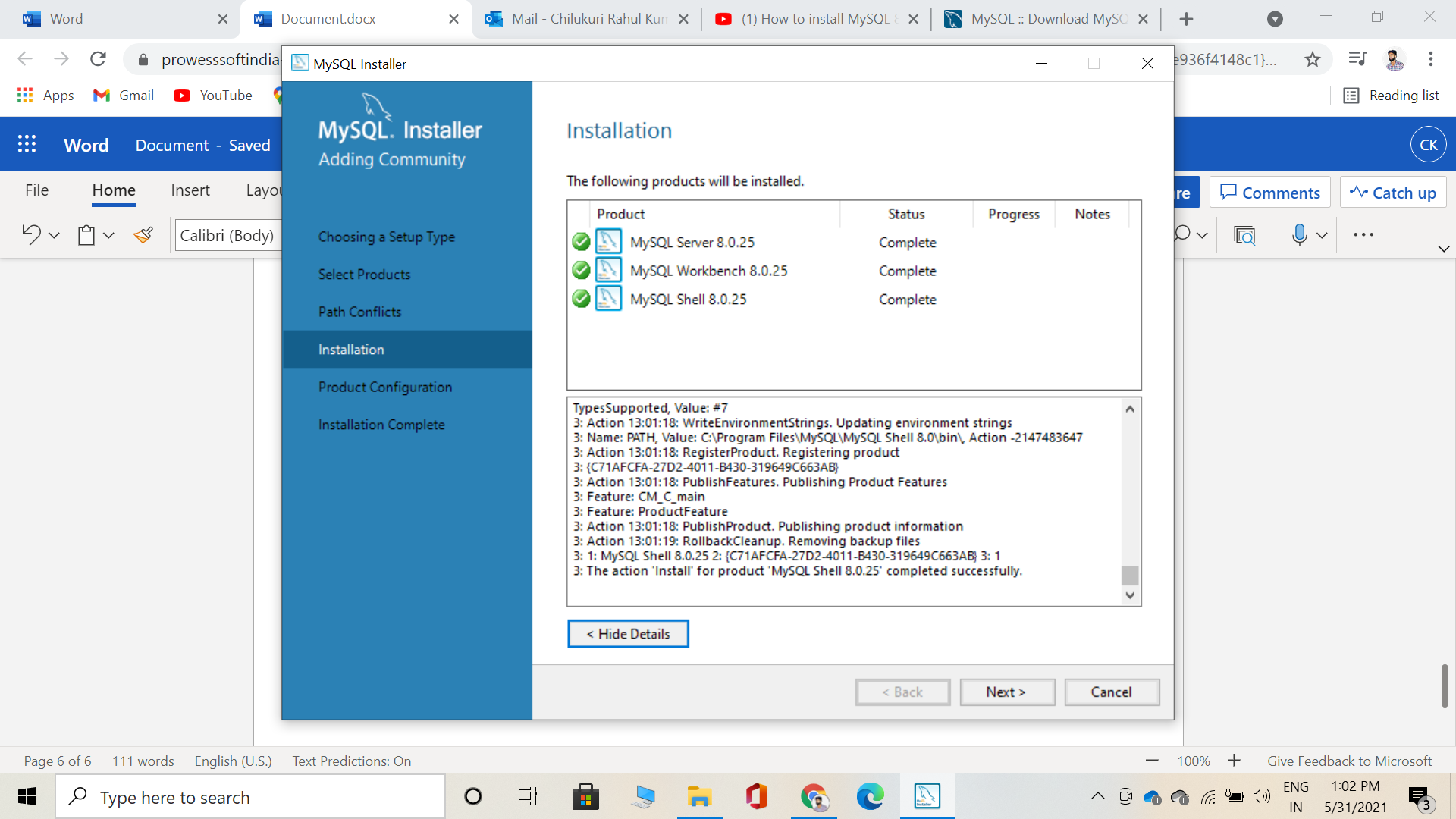Click Cancel in MySQL Installer
Image resolution: width=1456 pixels, height=819 pixels.
point(1111,692)
